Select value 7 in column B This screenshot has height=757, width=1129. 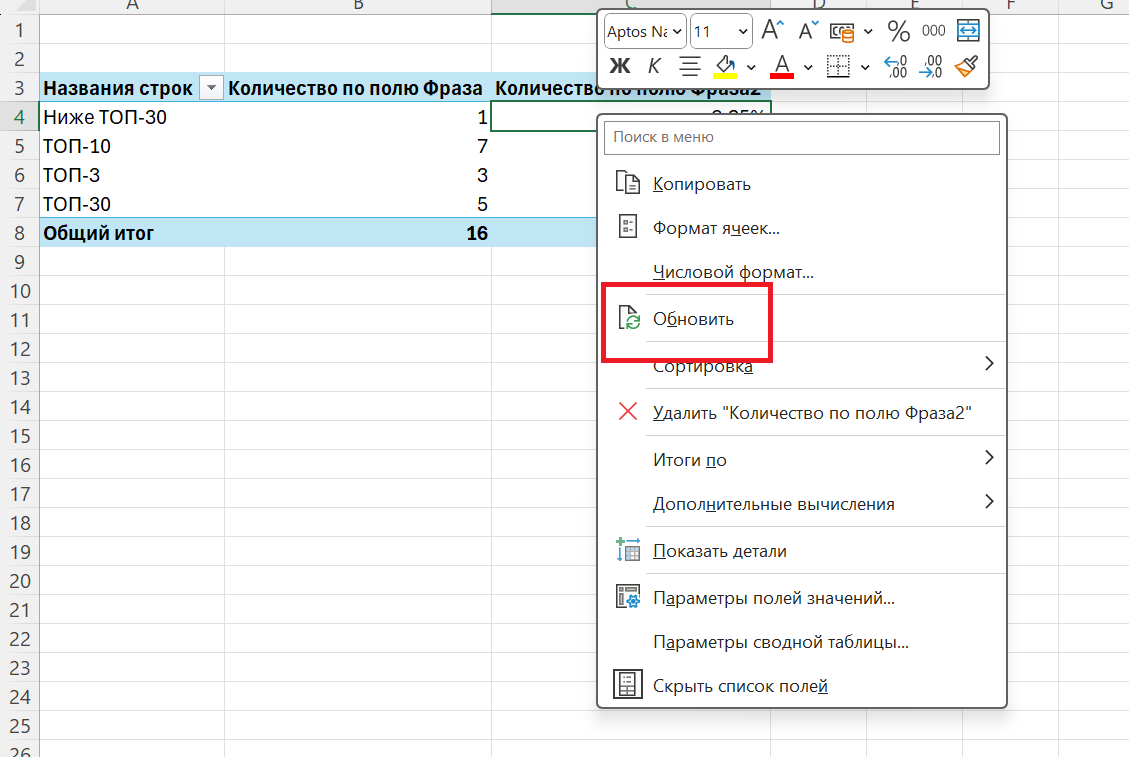[x=358, y=146]
